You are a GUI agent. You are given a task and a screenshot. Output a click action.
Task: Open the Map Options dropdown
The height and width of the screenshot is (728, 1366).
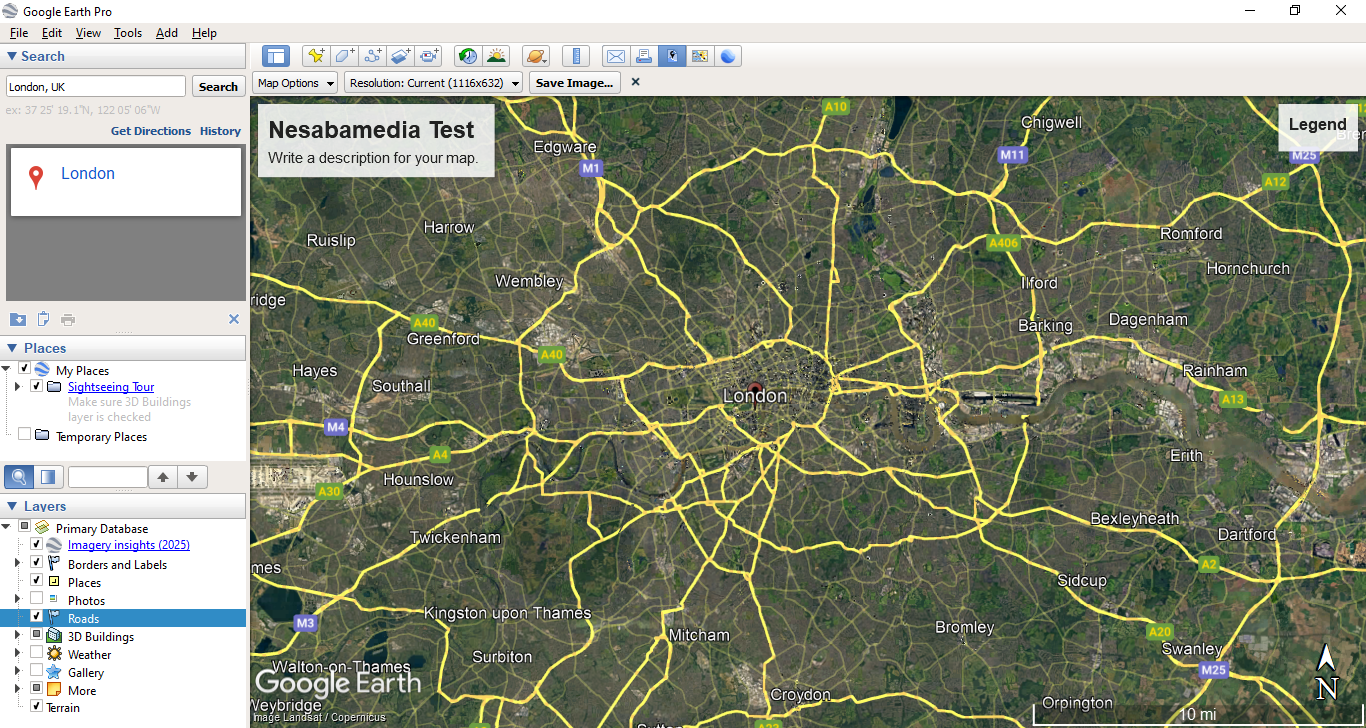295,83
